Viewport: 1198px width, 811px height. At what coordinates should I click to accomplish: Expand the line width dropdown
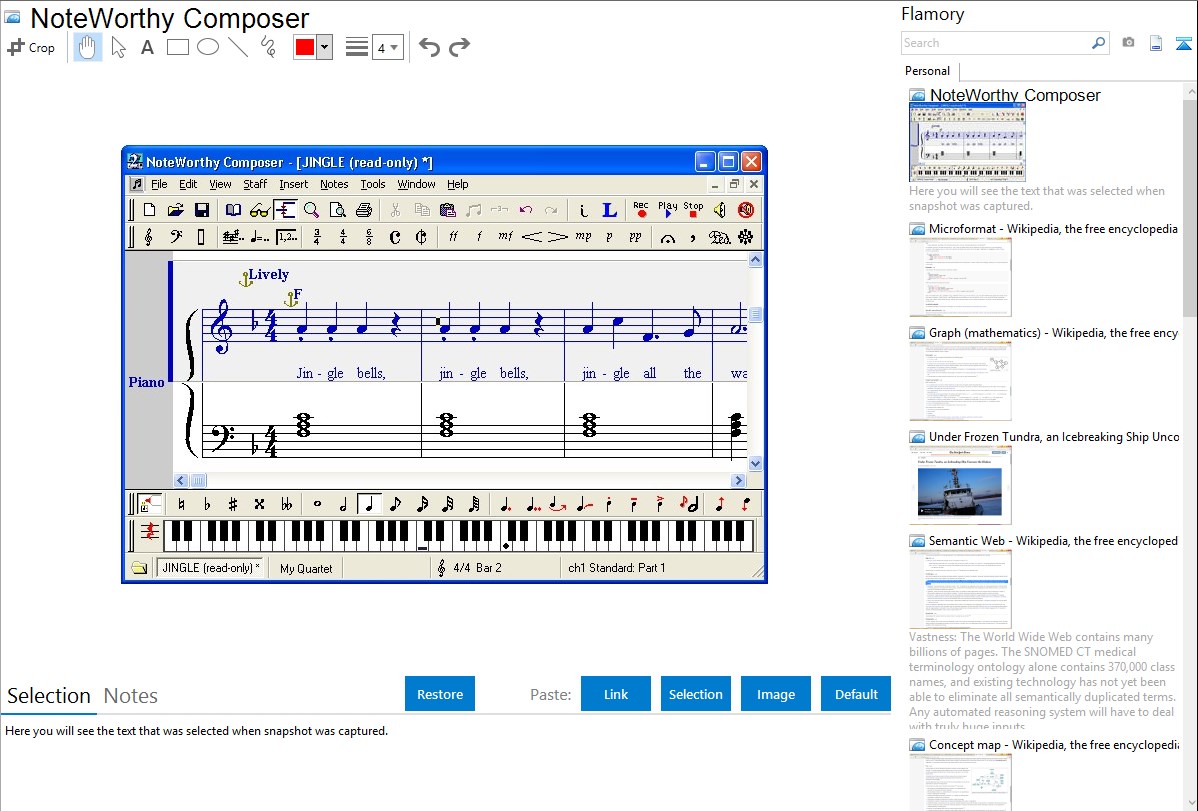(387, 47)
